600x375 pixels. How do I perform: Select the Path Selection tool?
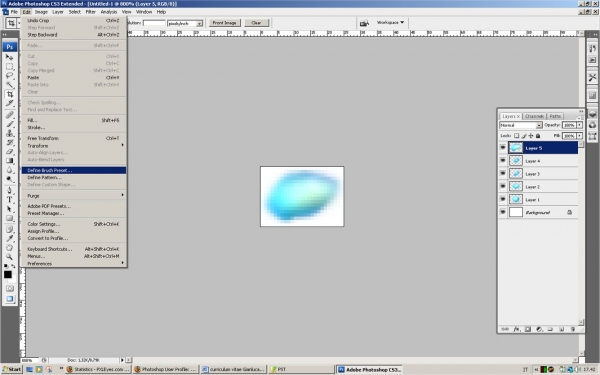10,209
